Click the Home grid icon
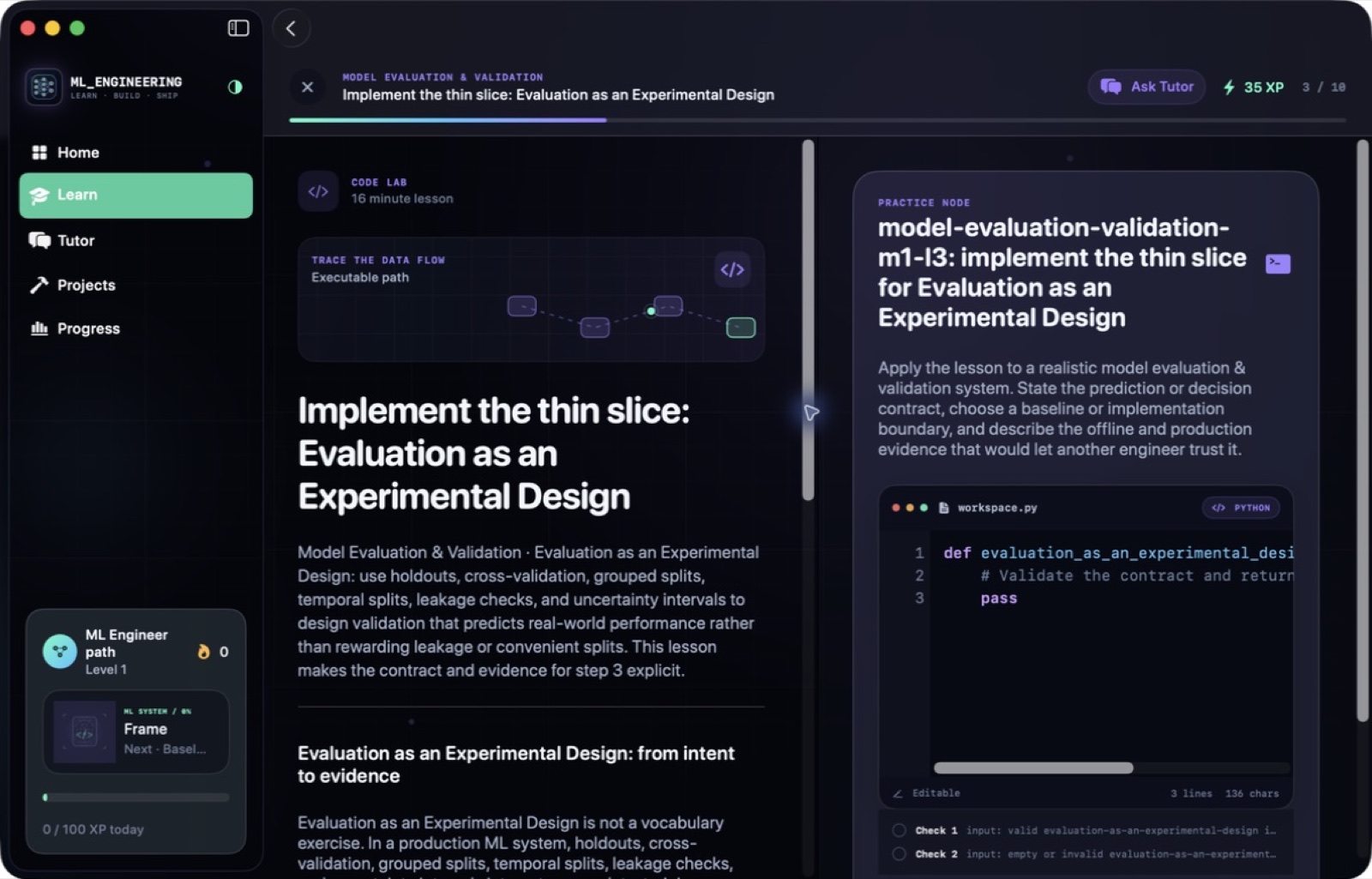 (39, 153)
